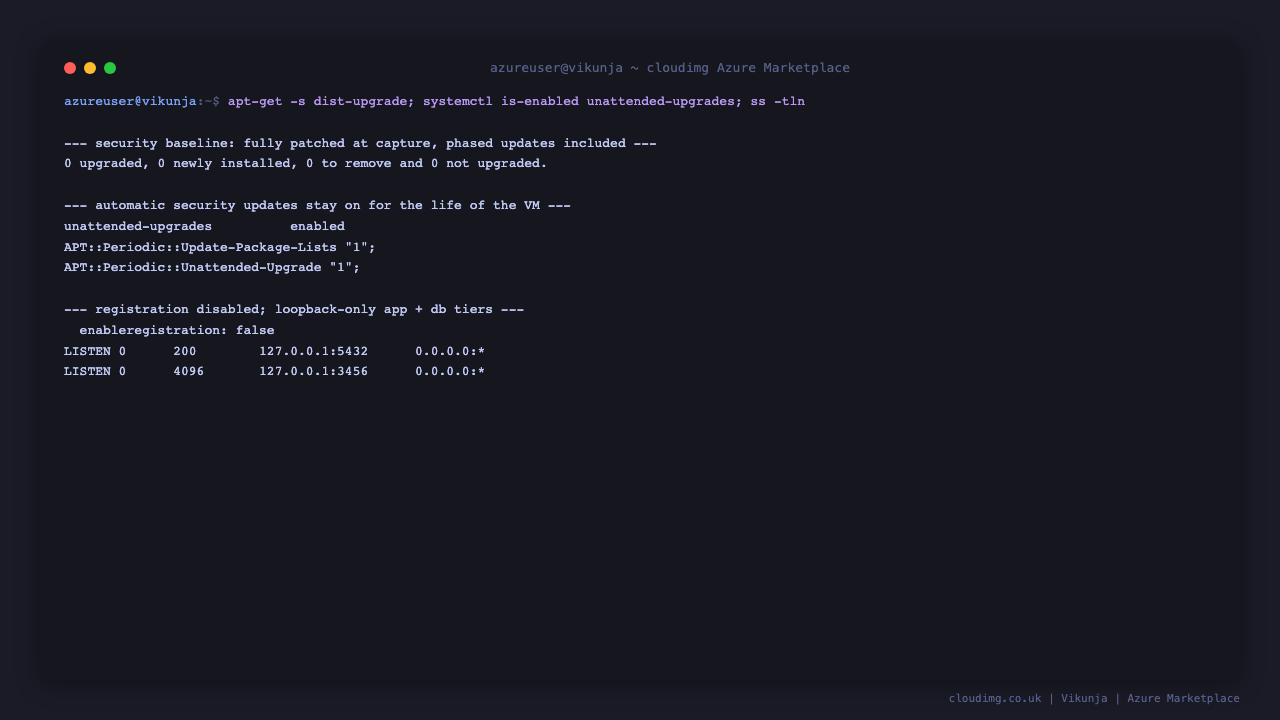Click the '4096' backlog value
1280x720 pixels.
[x=189, y=371]
